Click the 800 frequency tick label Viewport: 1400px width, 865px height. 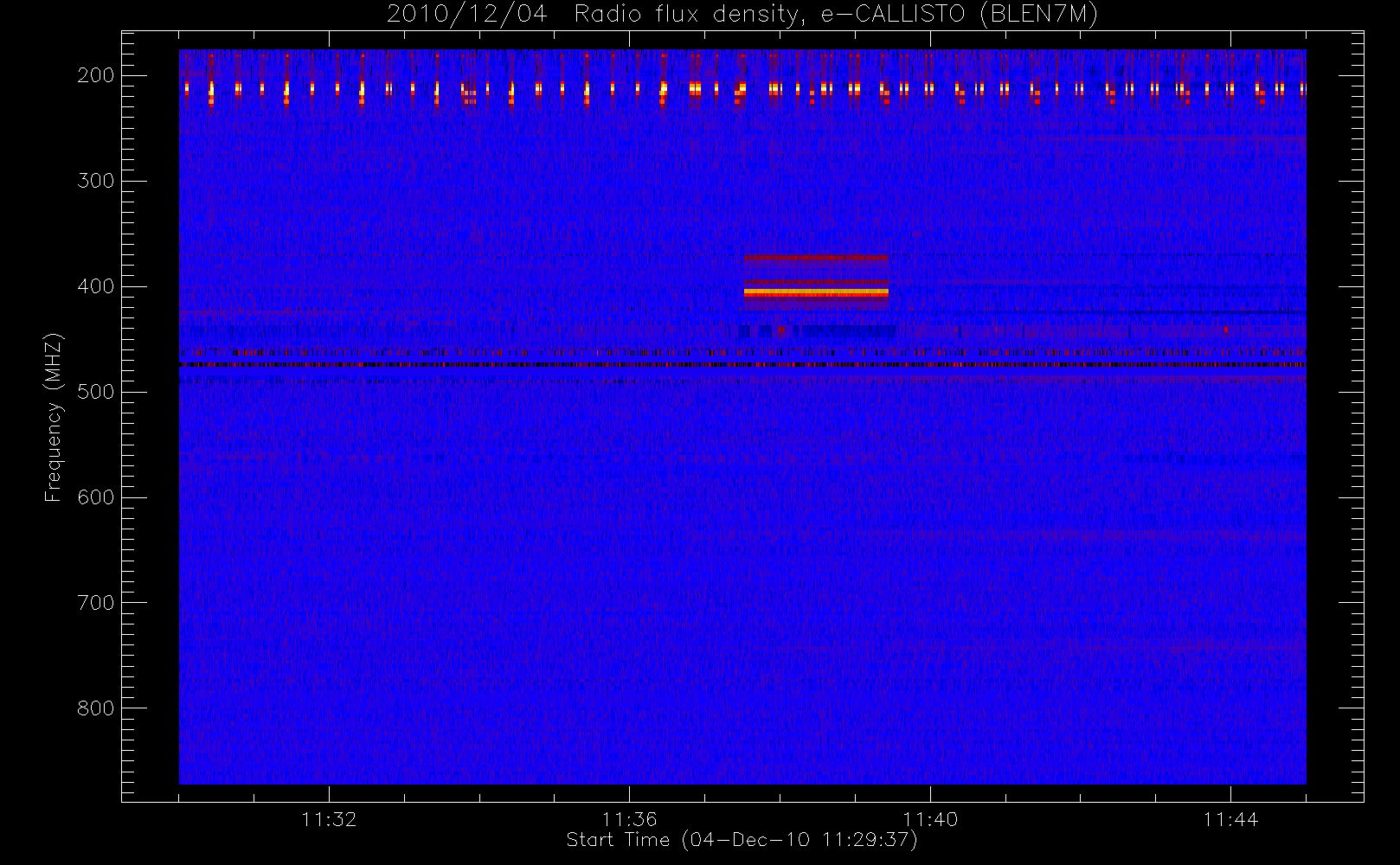(x=95, y=708)
